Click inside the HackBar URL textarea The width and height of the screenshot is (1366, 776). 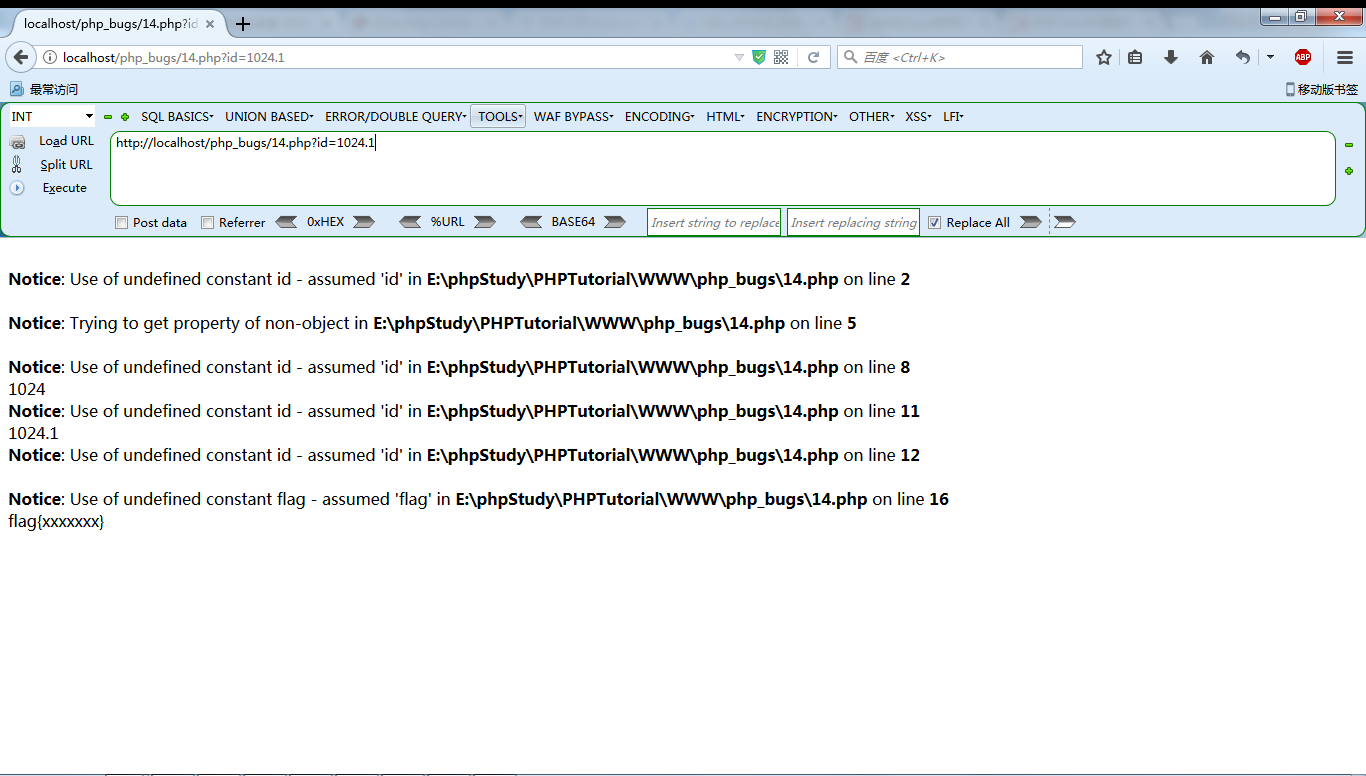[723, 168]
